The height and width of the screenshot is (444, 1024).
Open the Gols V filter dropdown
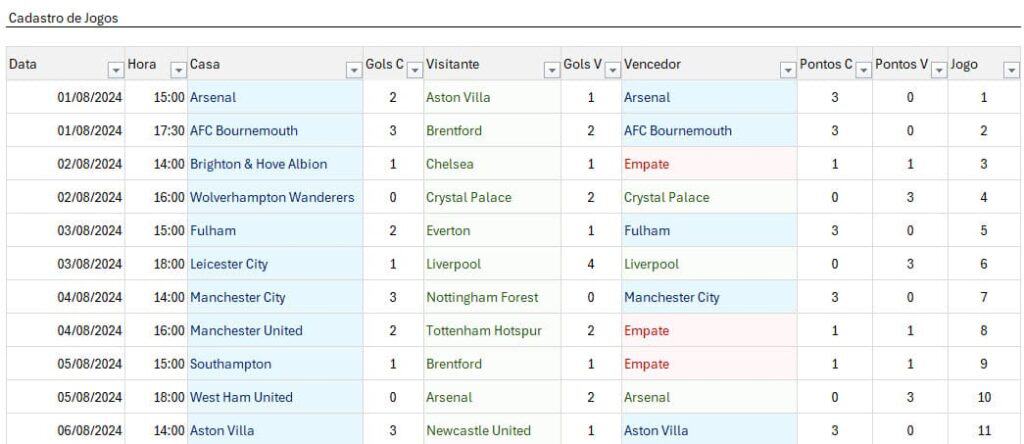tap(613, 69)
